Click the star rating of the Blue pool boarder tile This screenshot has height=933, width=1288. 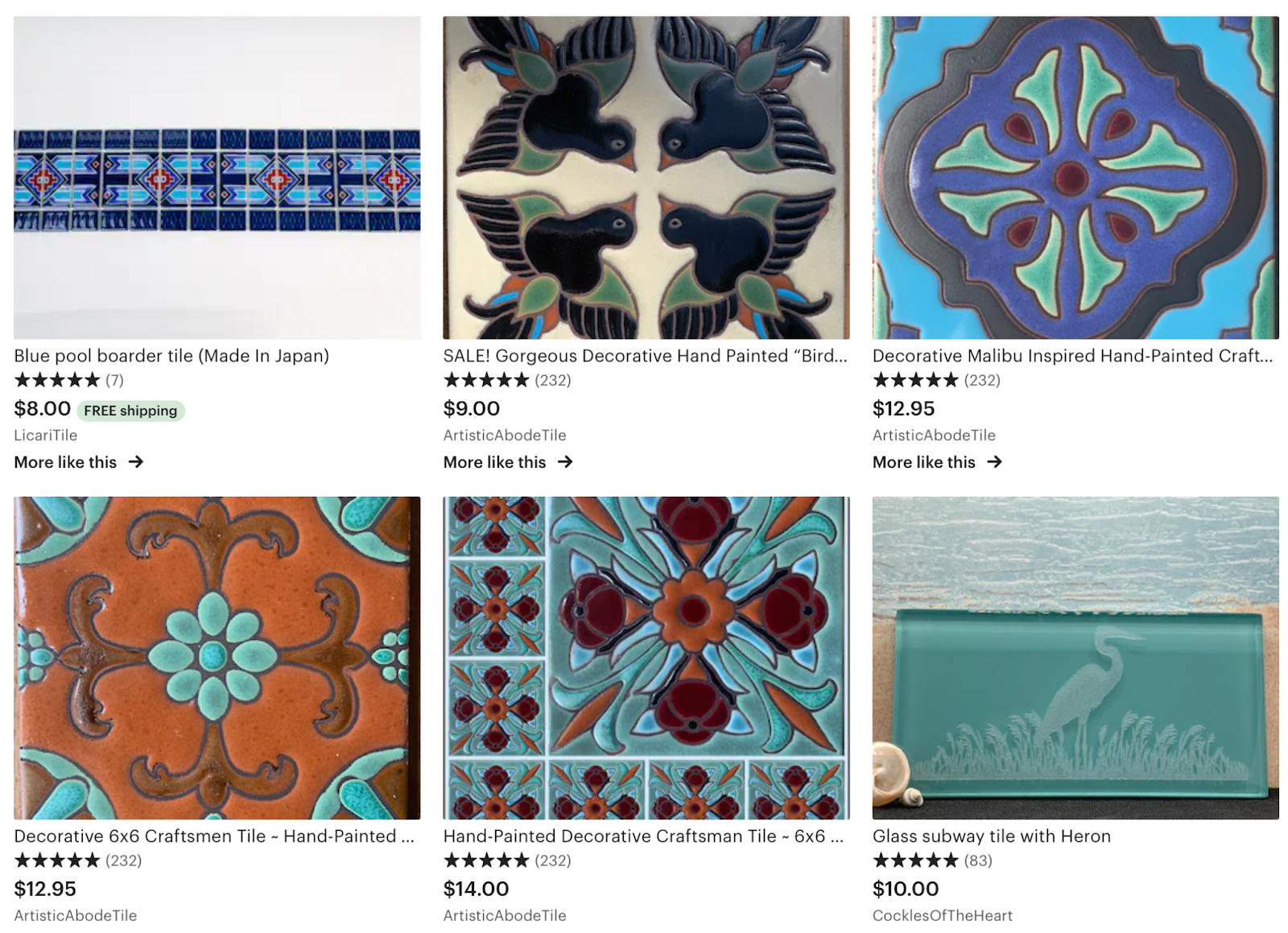tap(57, 380)
